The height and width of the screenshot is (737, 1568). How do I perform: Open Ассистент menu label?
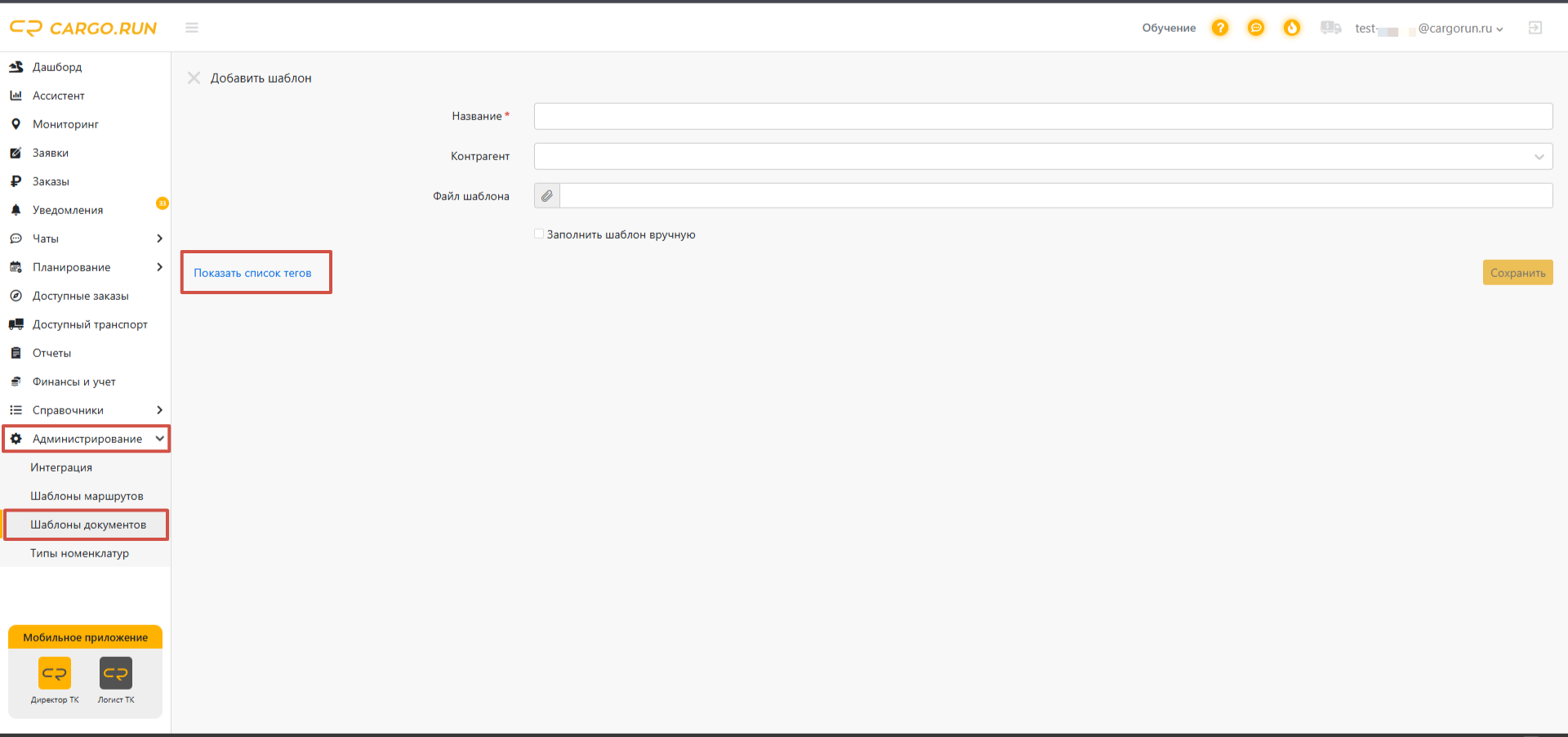58,96
